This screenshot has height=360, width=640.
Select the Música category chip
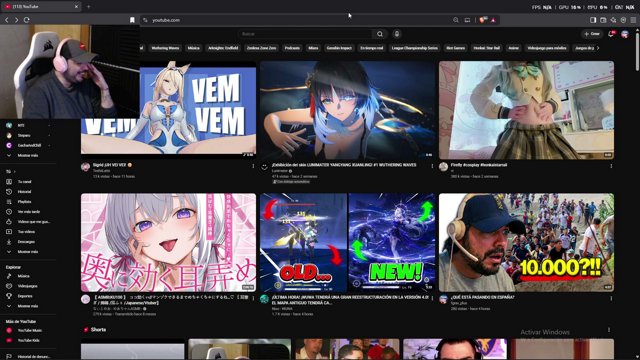point(193,48)
